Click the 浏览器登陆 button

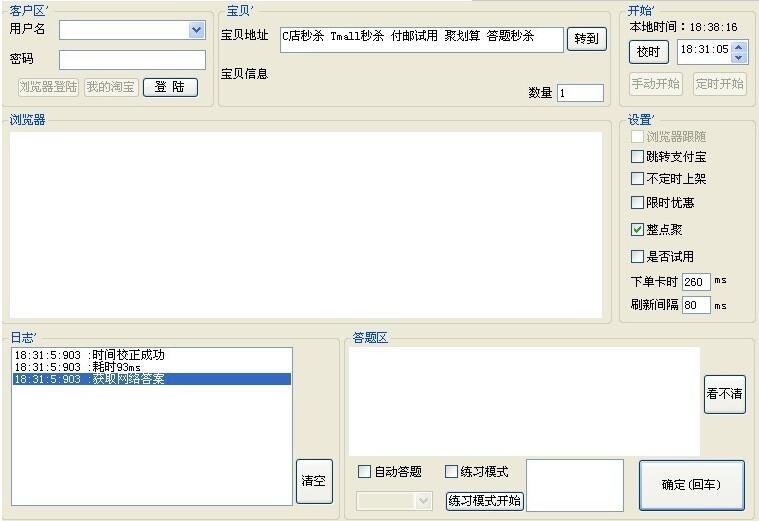click(48, 87)
